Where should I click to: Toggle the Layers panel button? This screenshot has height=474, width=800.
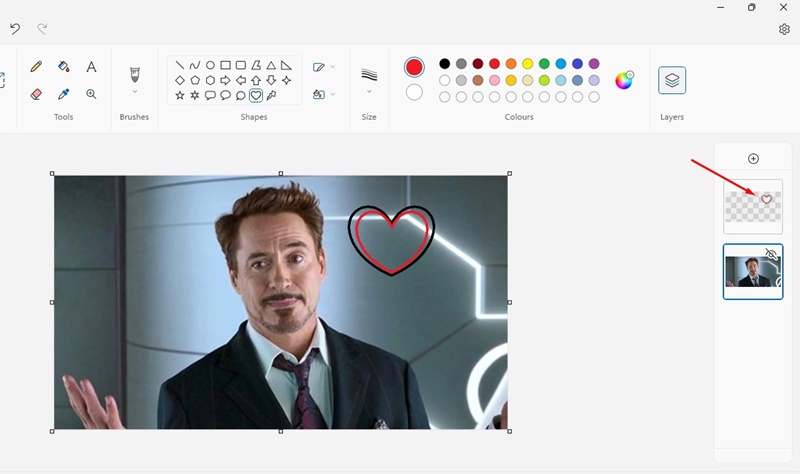[x=672, y=80]
